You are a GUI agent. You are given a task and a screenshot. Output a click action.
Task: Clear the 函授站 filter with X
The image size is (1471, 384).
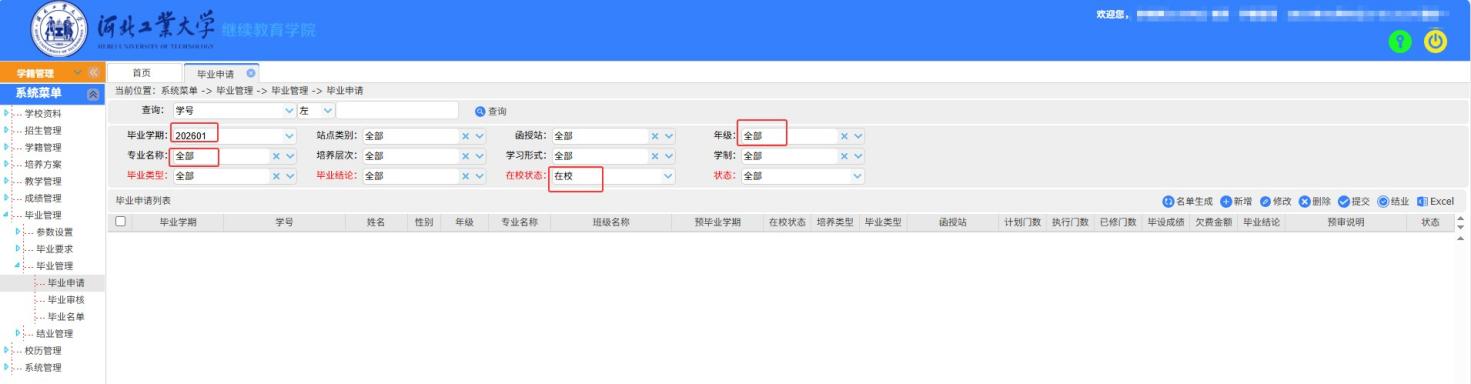click(655, 136)
